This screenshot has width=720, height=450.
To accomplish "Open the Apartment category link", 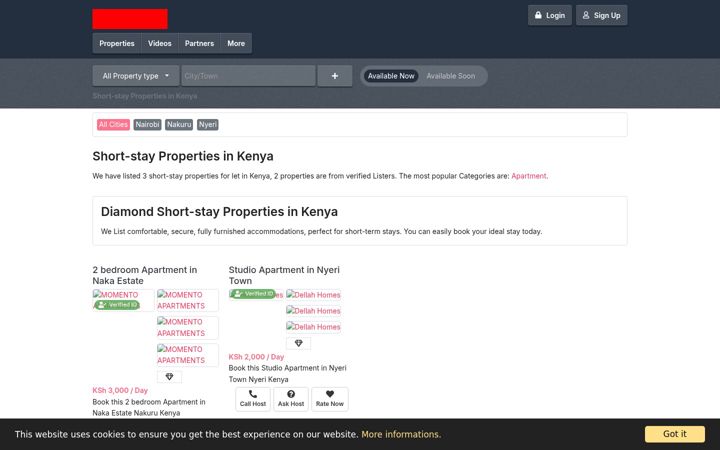I will (x=529, y=176).
